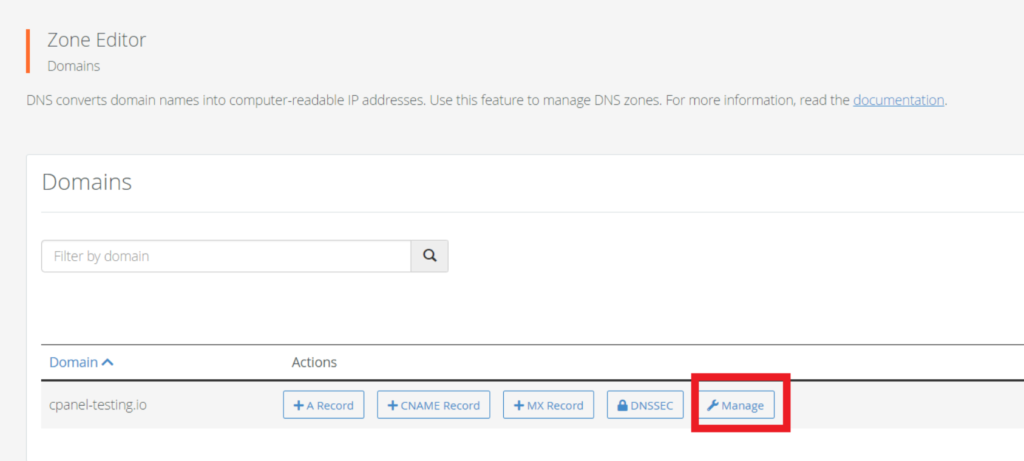Screen dimensions: 1024x461
Task: Toggle the Domain sort direction chevron
Action: (108, 362)
